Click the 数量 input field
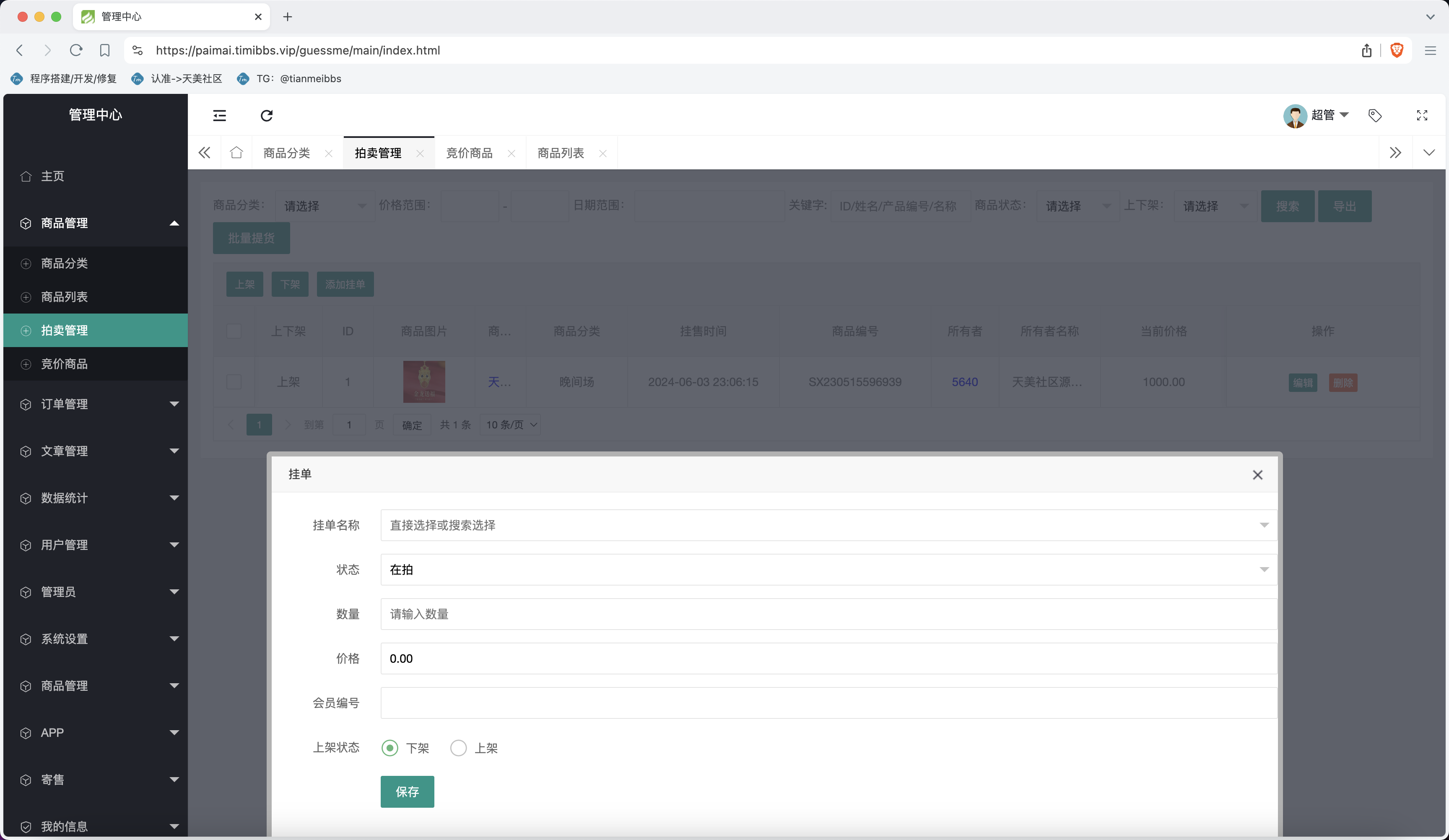 [828, 614]
